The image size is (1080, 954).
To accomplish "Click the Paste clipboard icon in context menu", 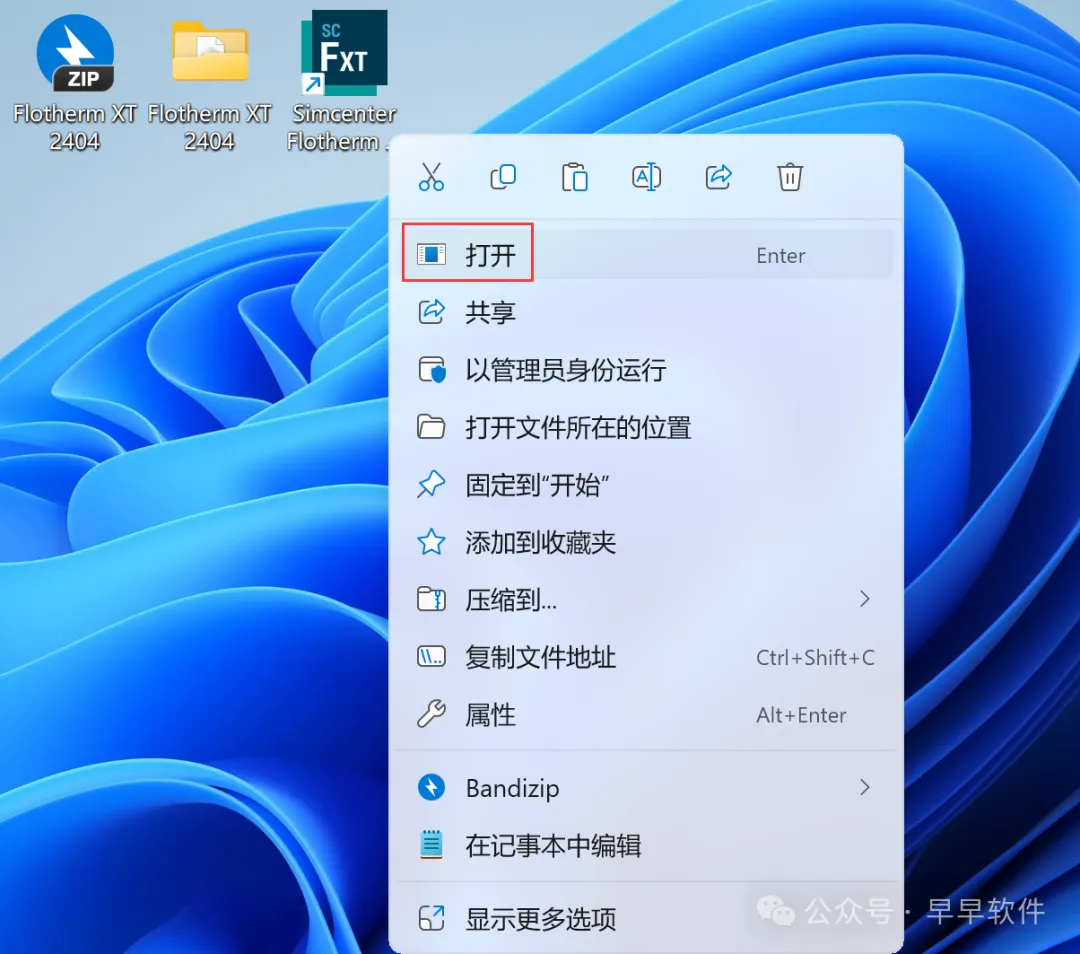I will click(574, 177).
